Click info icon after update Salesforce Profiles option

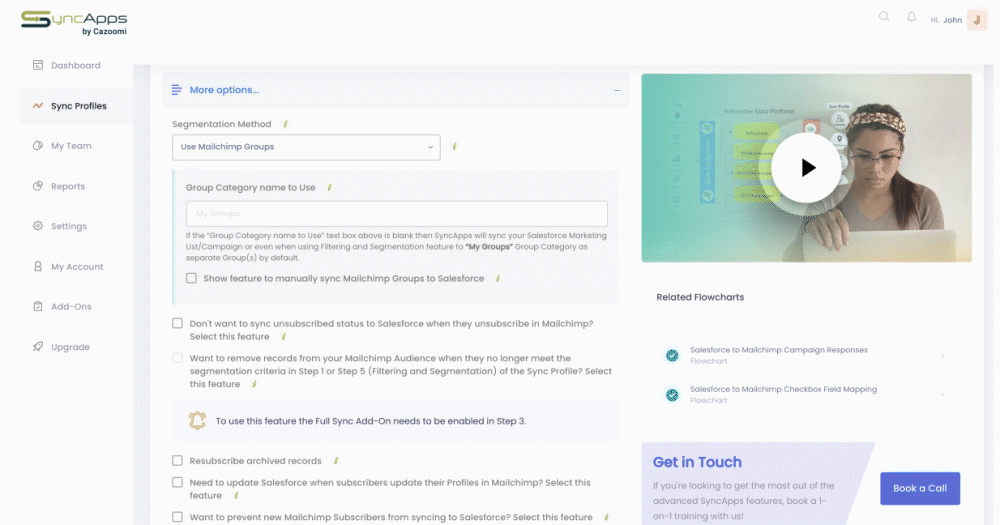point(235,496)
